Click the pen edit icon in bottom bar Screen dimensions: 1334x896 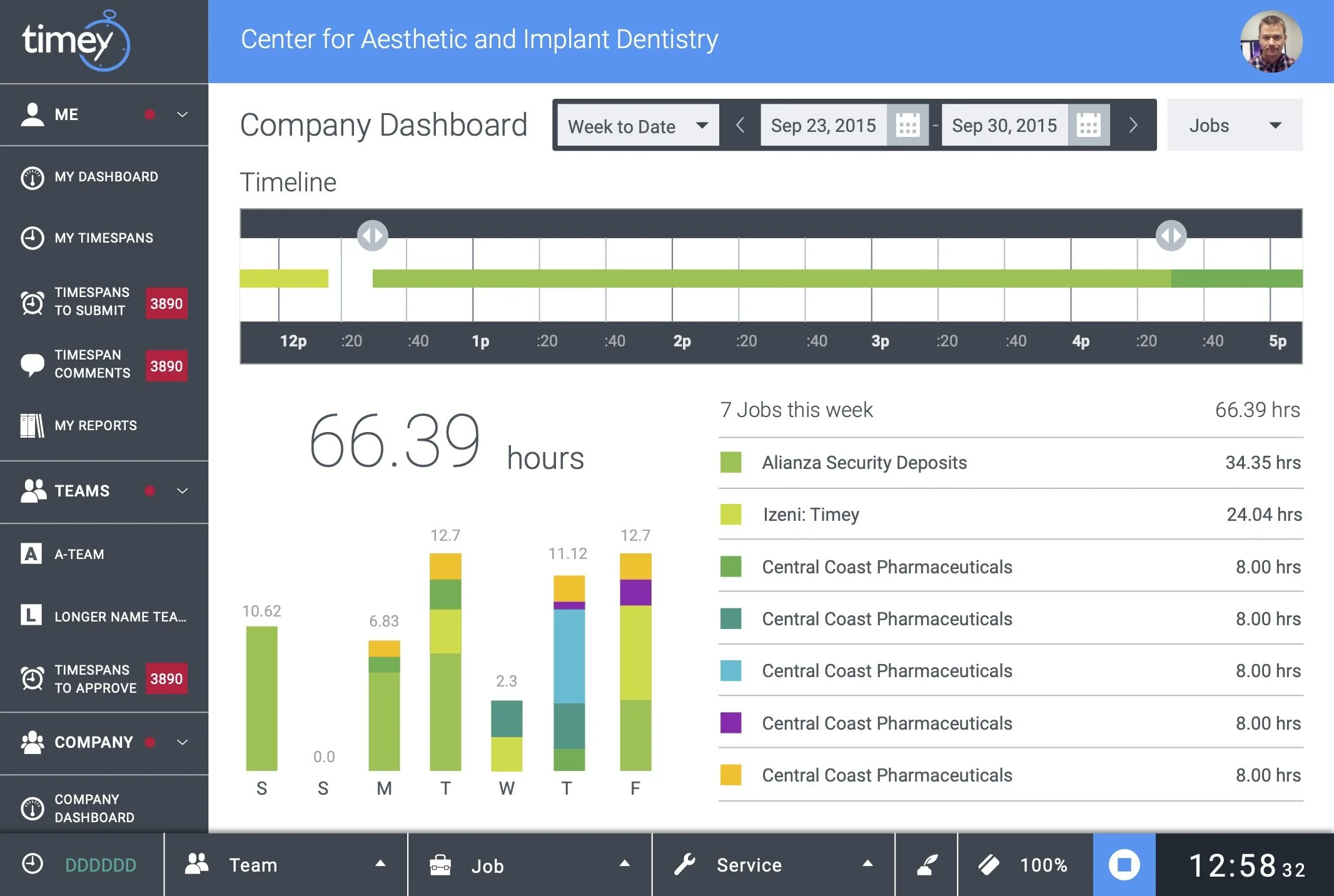926,865
